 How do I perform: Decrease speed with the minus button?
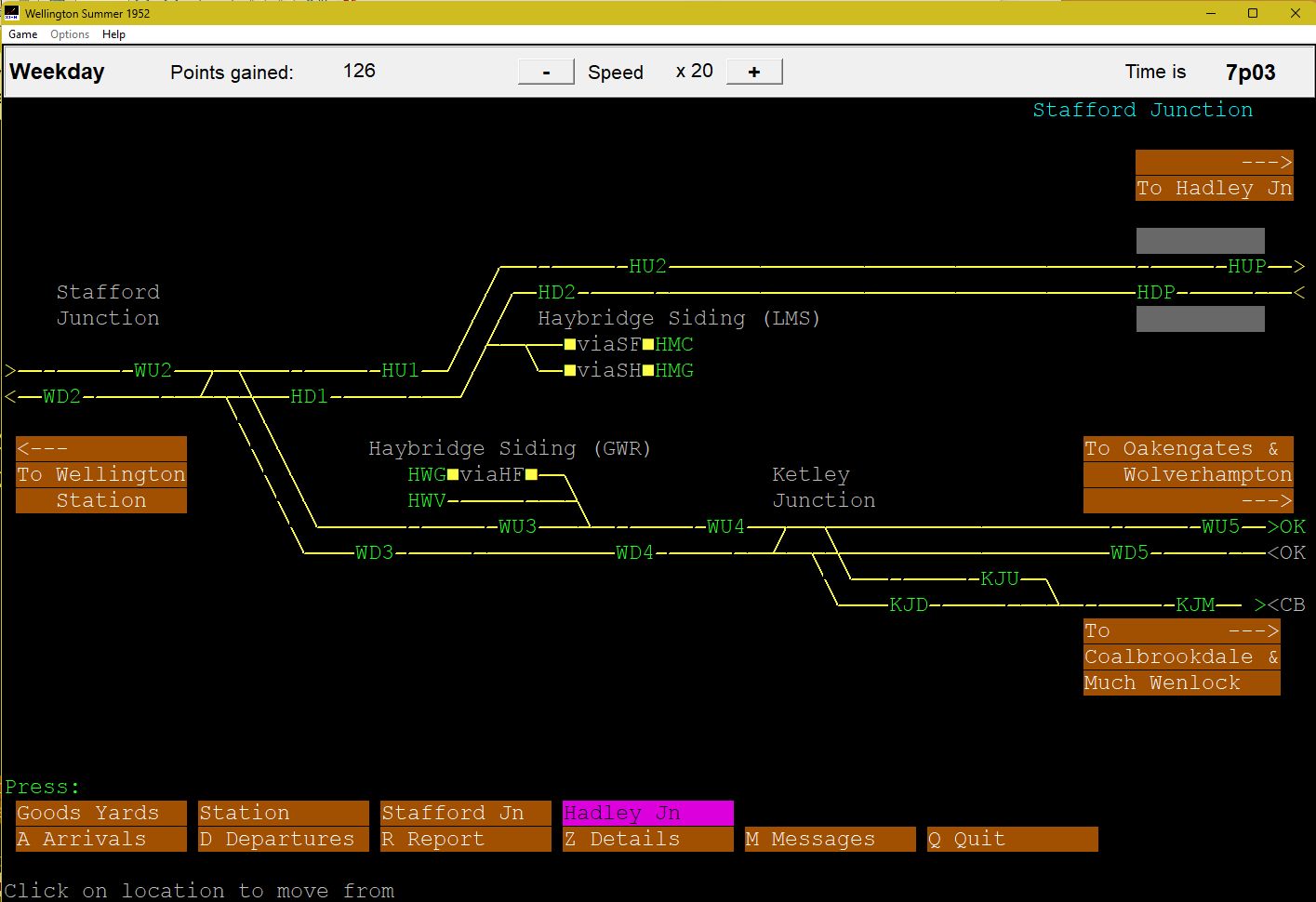tap(546, 72)
